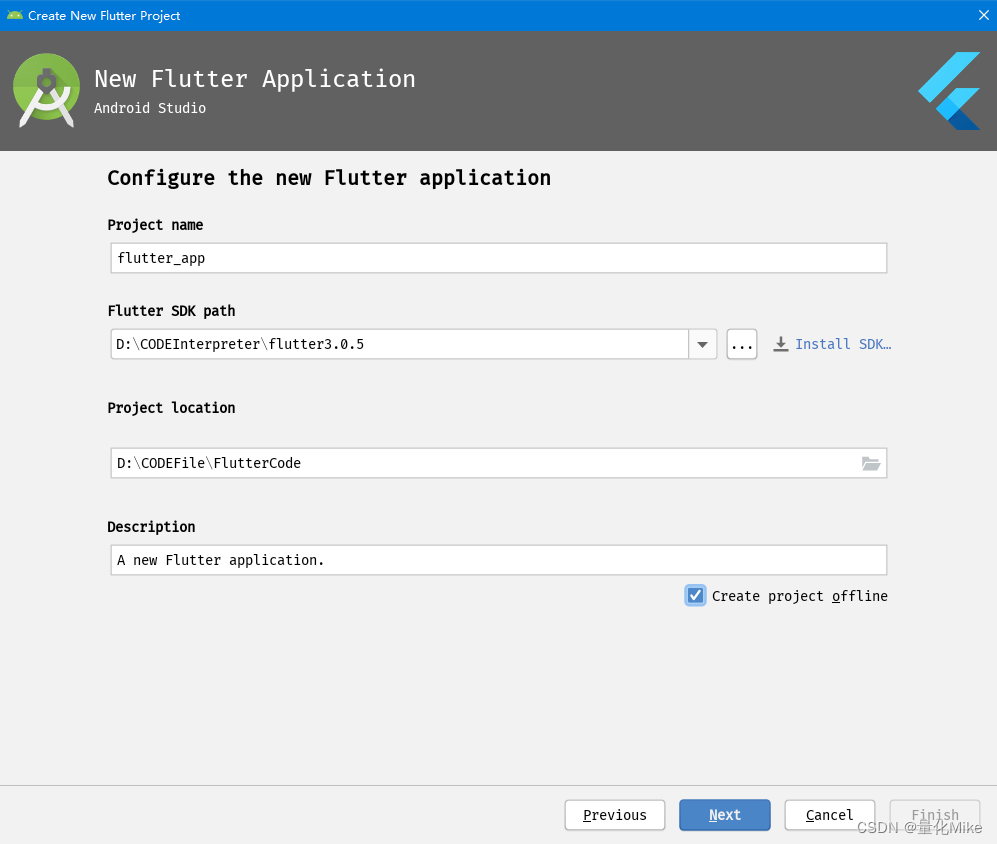The width and height of the screenshot is (997, 844).
Task: Close the Create New Flutter Project dialog
Action: coord(983,15)
